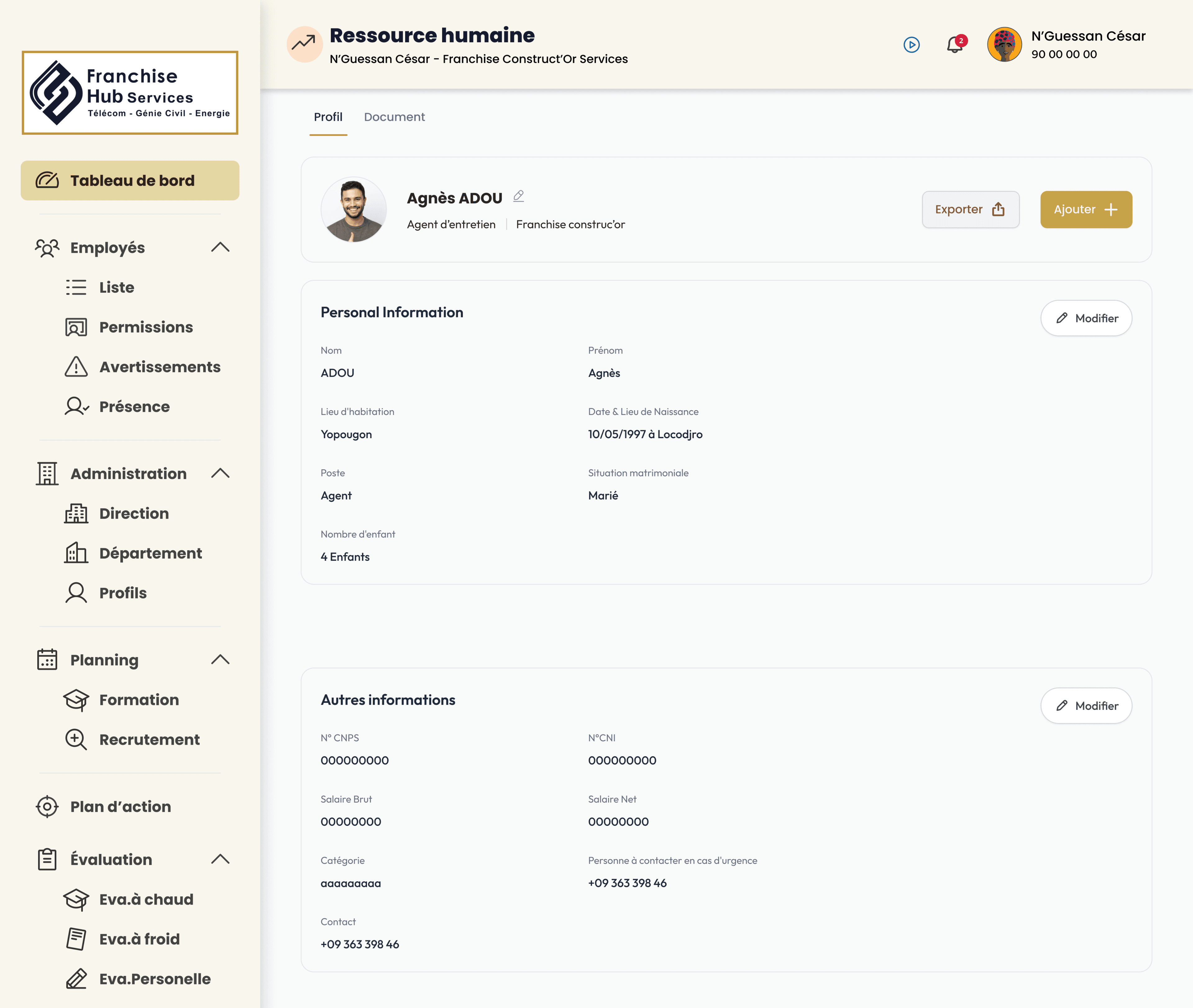This screenshot has height=1008, width=1193.
Task: Click the Exporter button
Action: [x=970, y=210]
